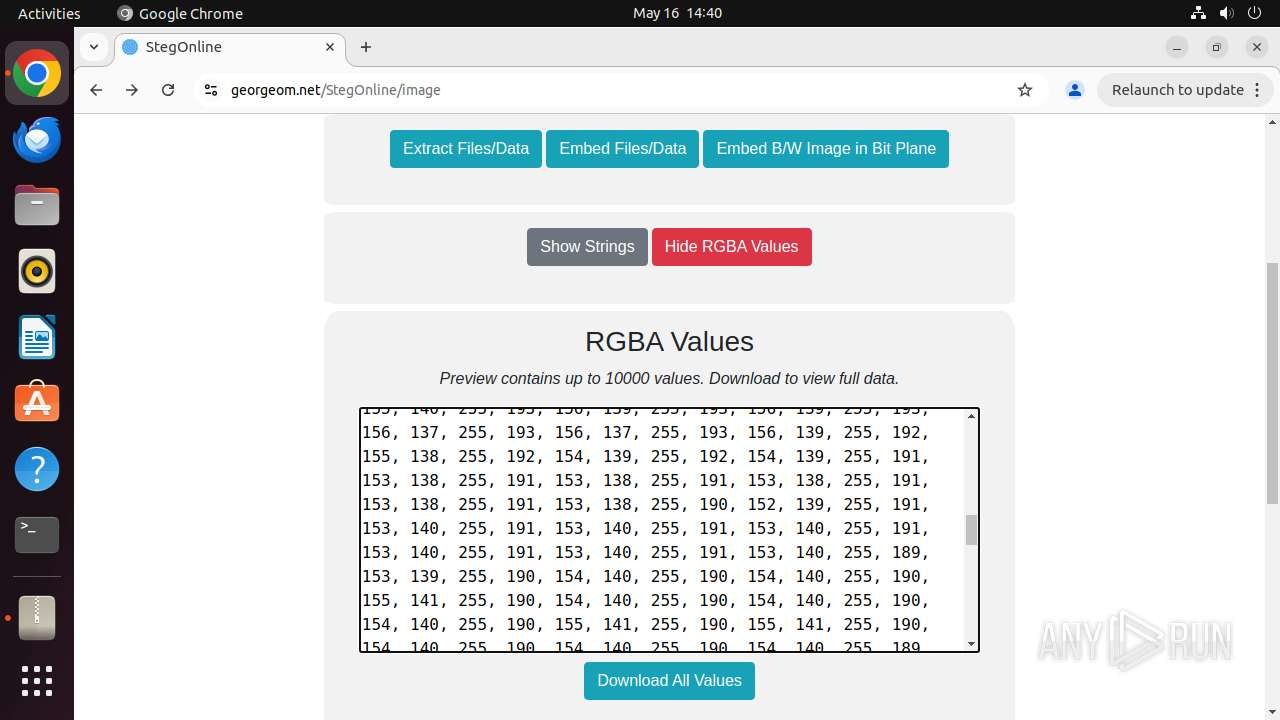
Task: Switch to the StegOnline tab
Action: (x=230, y=47)
